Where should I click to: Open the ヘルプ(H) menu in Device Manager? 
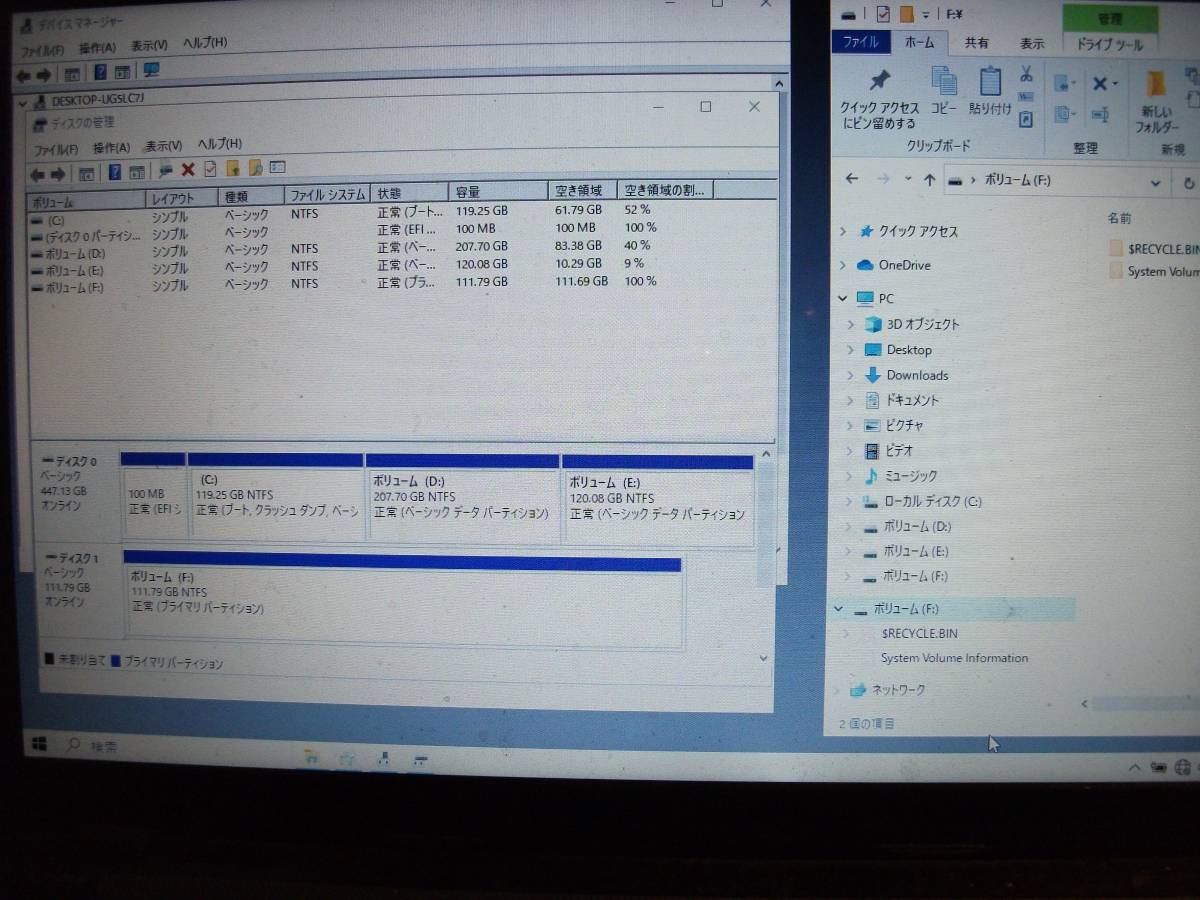(x=204, y=42)
